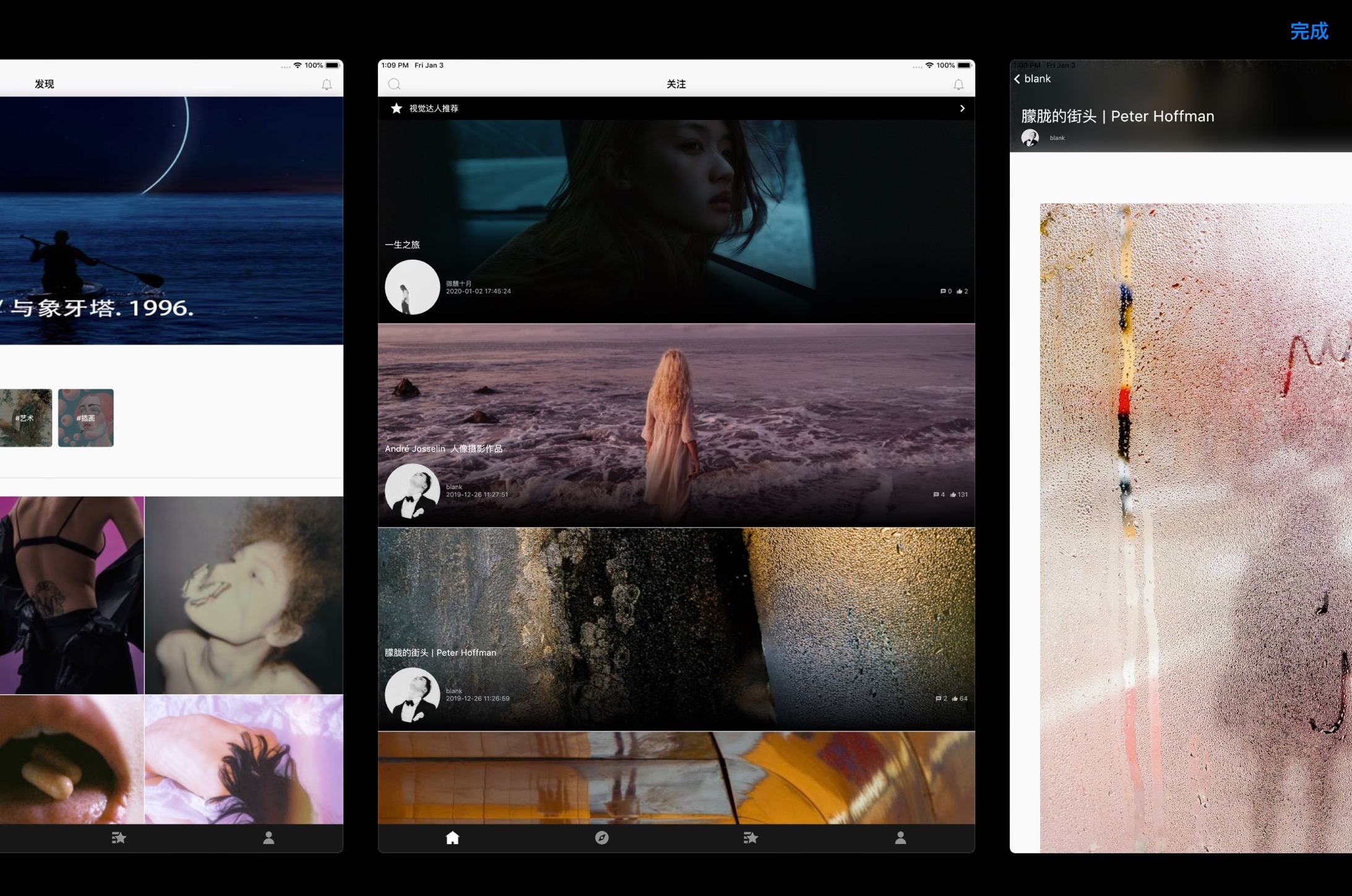This screenshot has width=1352, height=896.
Task: Expand 视觉达人推荐 with right chevron
Action: tap(962, 108)
